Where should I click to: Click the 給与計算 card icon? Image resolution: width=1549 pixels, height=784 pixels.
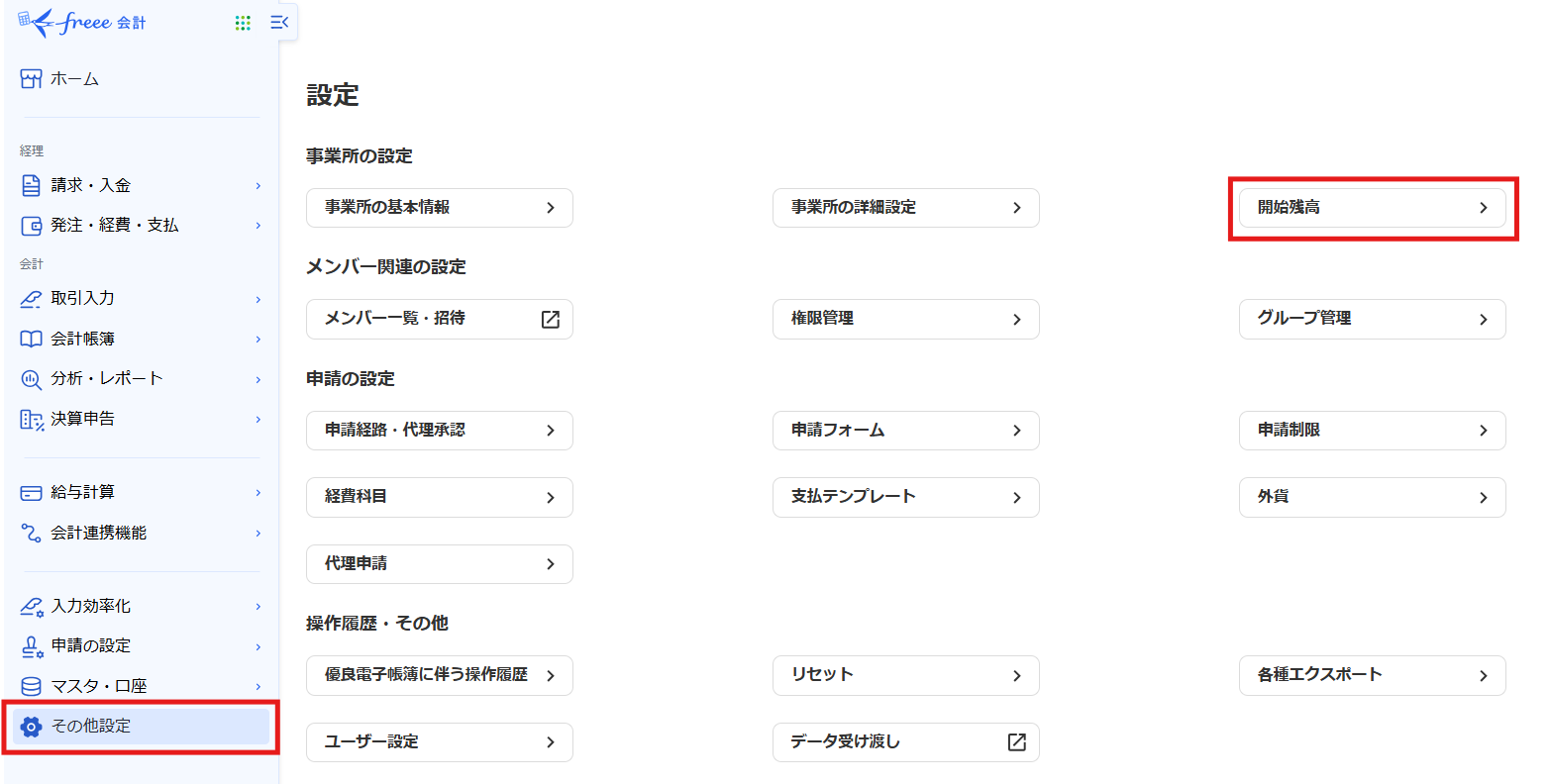32,492
